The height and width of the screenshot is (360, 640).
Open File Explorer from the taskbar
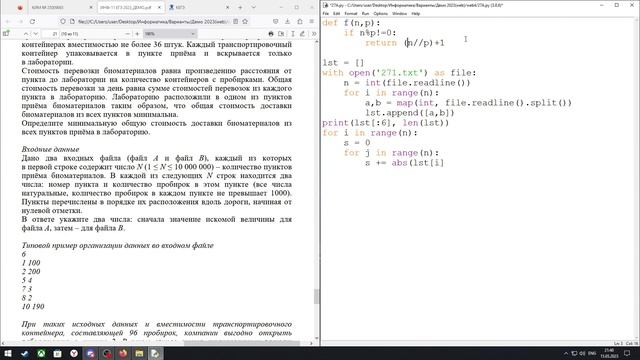coord(139,353)
